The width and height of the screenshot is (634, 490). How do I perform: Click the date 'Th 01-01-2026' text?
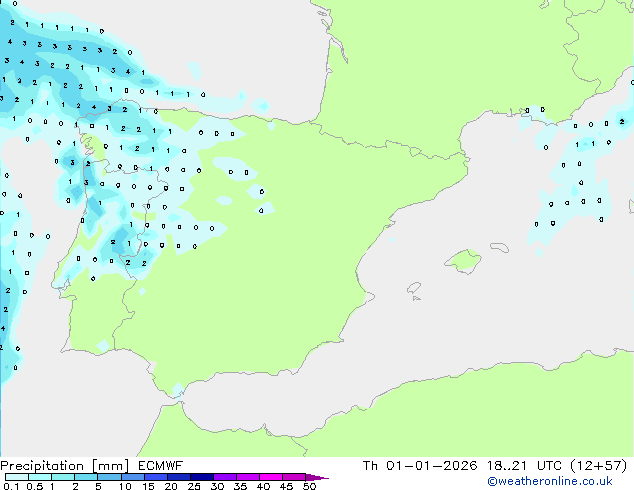[420, 466]
